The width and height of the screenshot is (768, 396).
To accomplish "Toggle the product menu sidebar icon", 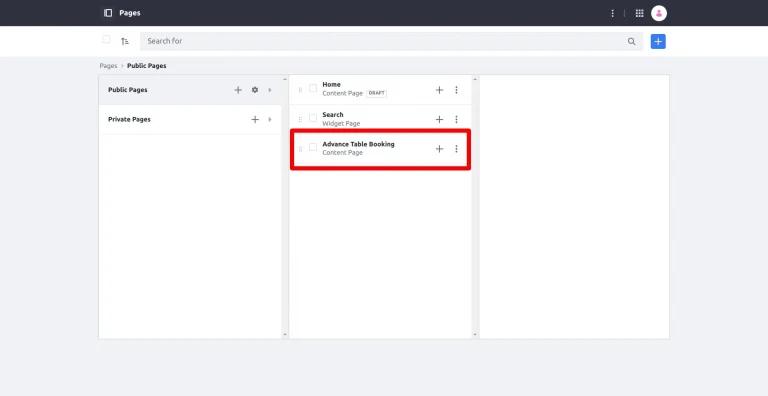I will (x=108, y=13).
